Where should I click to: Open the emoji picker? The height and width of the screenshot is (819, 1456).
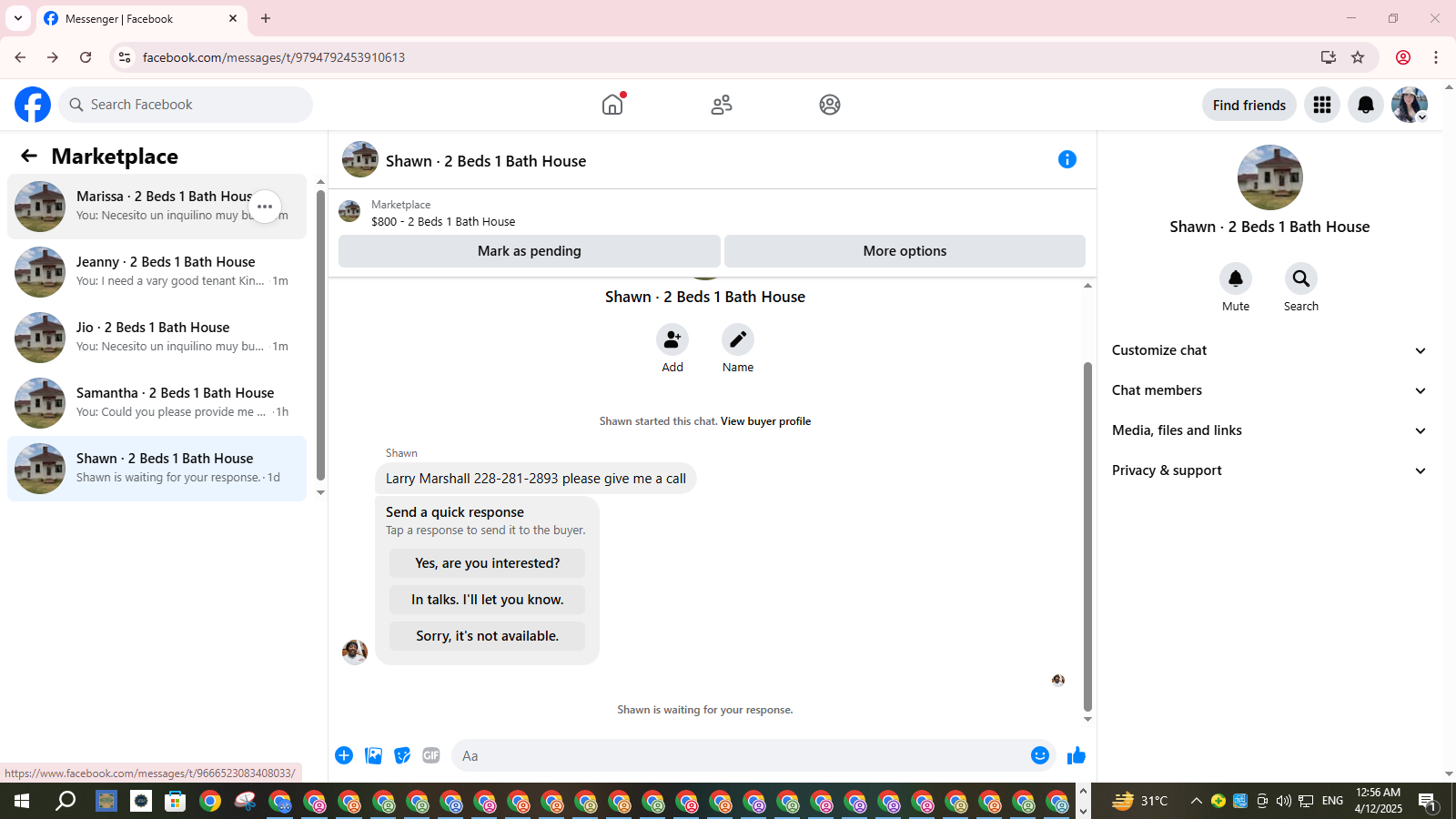(1040, 755)
